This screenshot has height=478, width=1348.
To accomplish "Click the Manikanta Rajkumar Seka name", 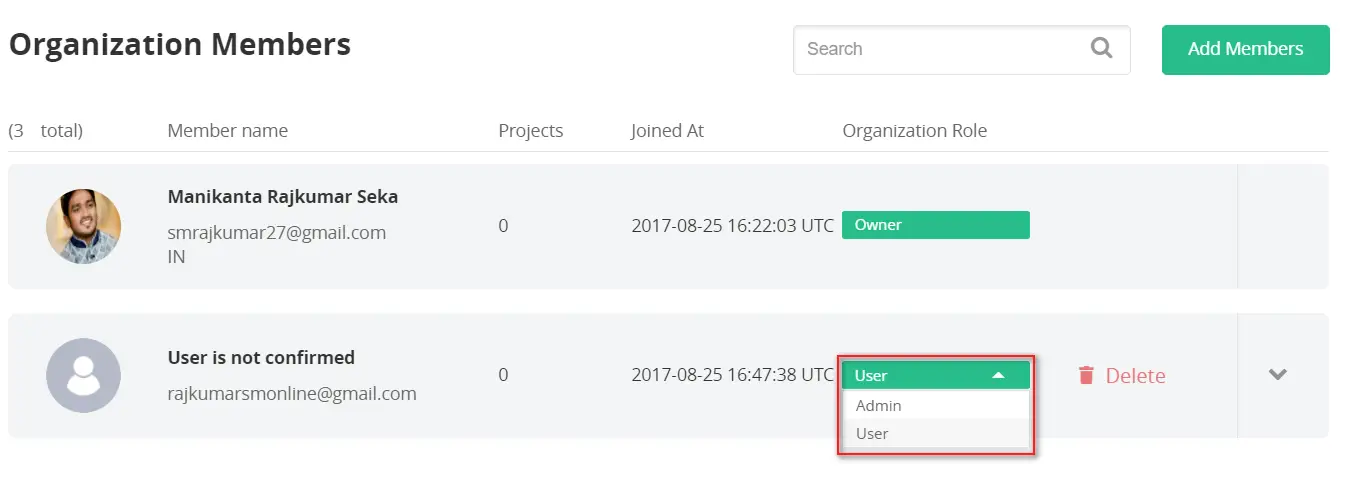I will tap(282, 197).
